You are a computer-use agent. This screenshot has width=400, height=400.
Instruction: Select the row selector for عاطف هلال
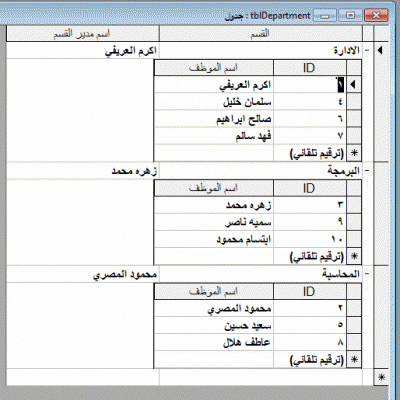tap(354, 342)
